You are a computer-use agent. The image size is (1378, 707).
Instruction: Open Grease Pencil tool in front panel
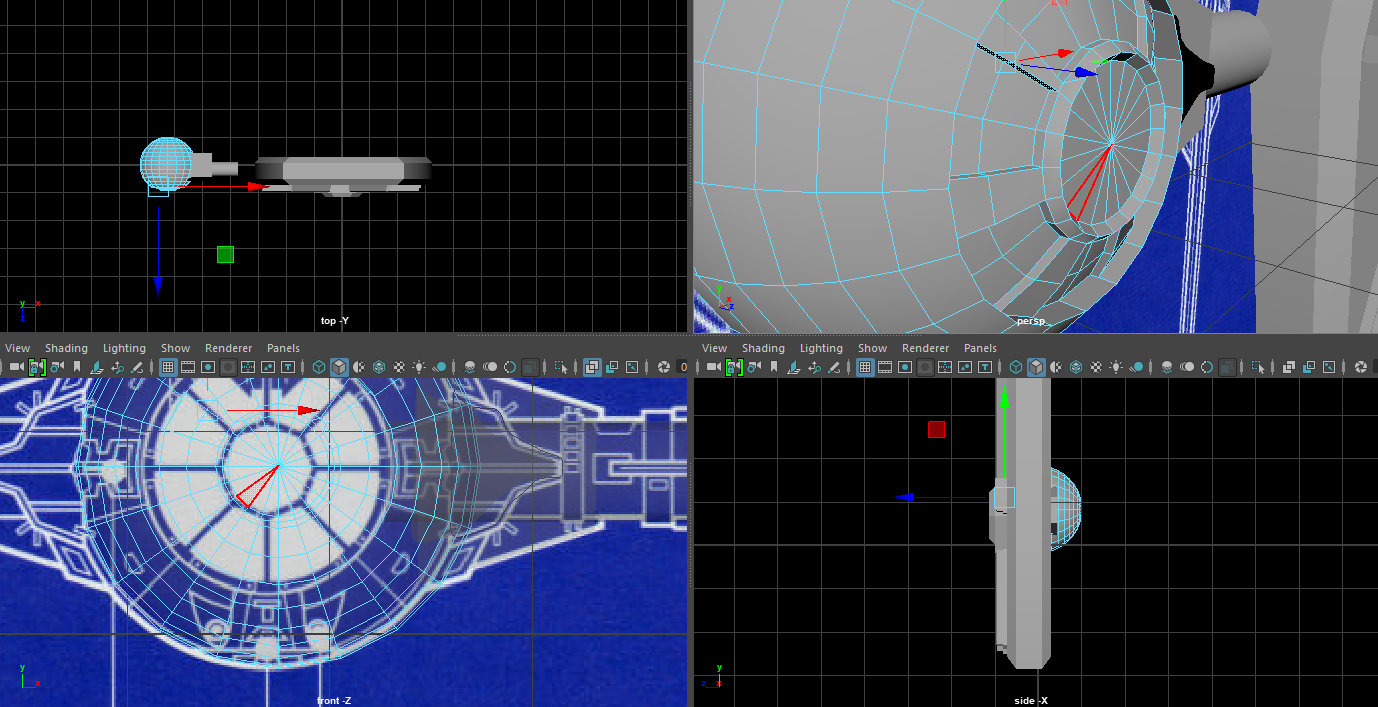[x=136, y=367]
